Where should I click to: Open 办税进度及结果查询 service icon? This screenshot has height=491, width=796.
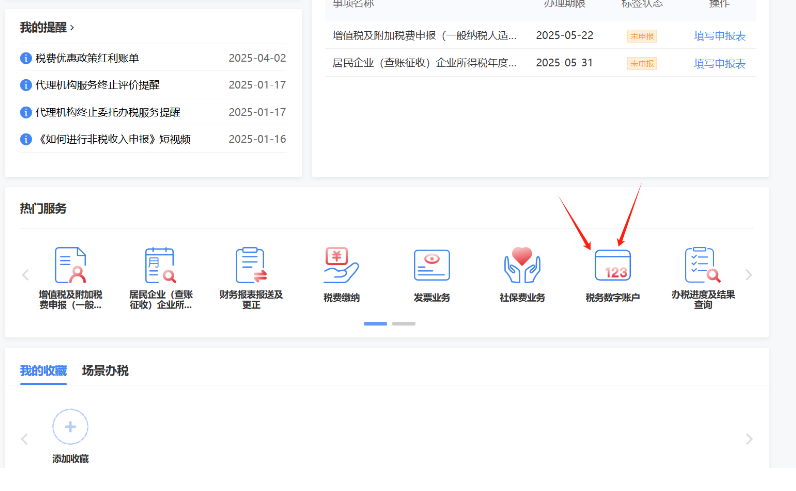pyautogui.click(x=703, y=265)
